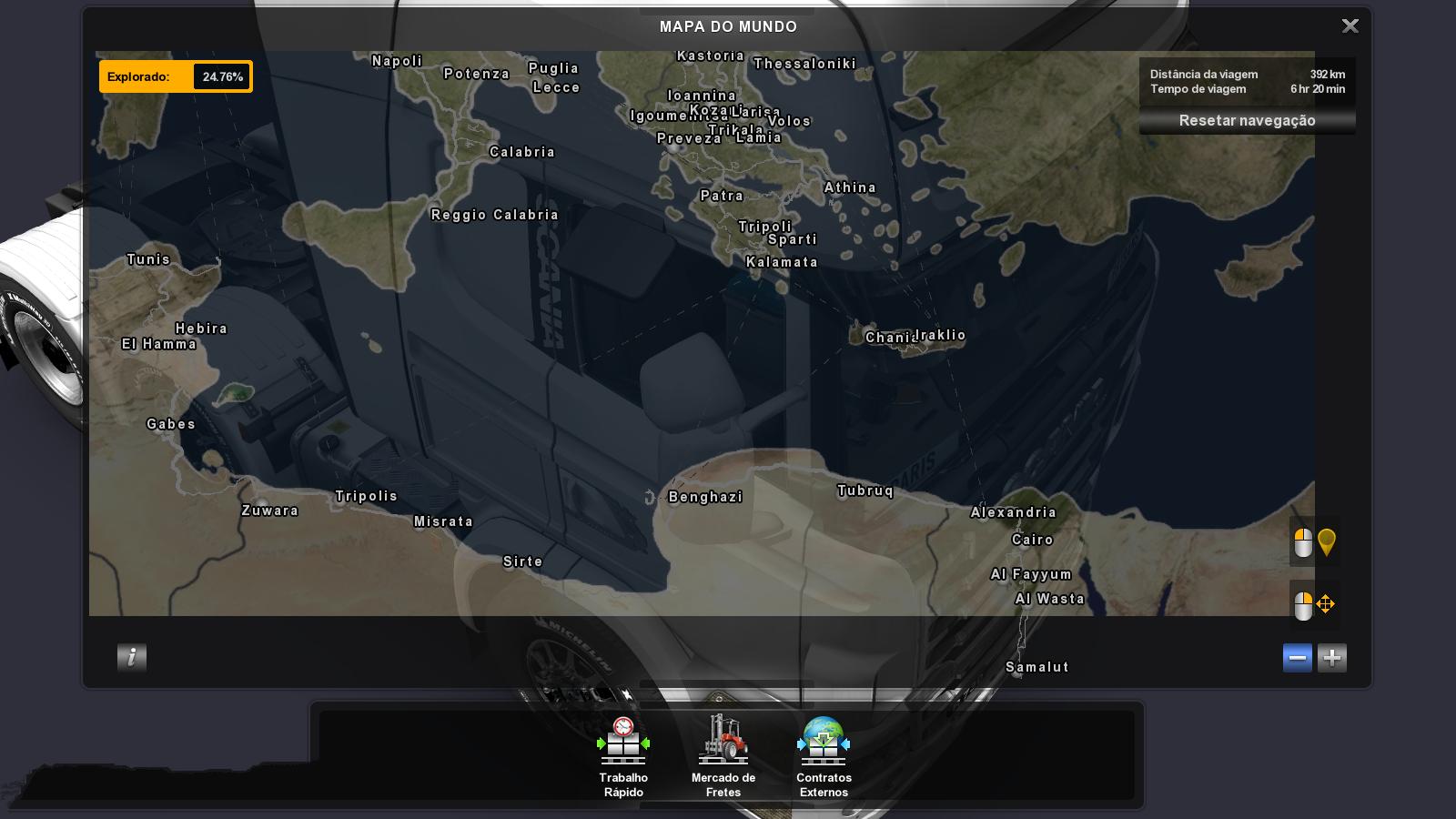The width and height of the screenshot is (1456, 819).
Task: Click the Reggio Calabria city label
Action: coord(494,215)
